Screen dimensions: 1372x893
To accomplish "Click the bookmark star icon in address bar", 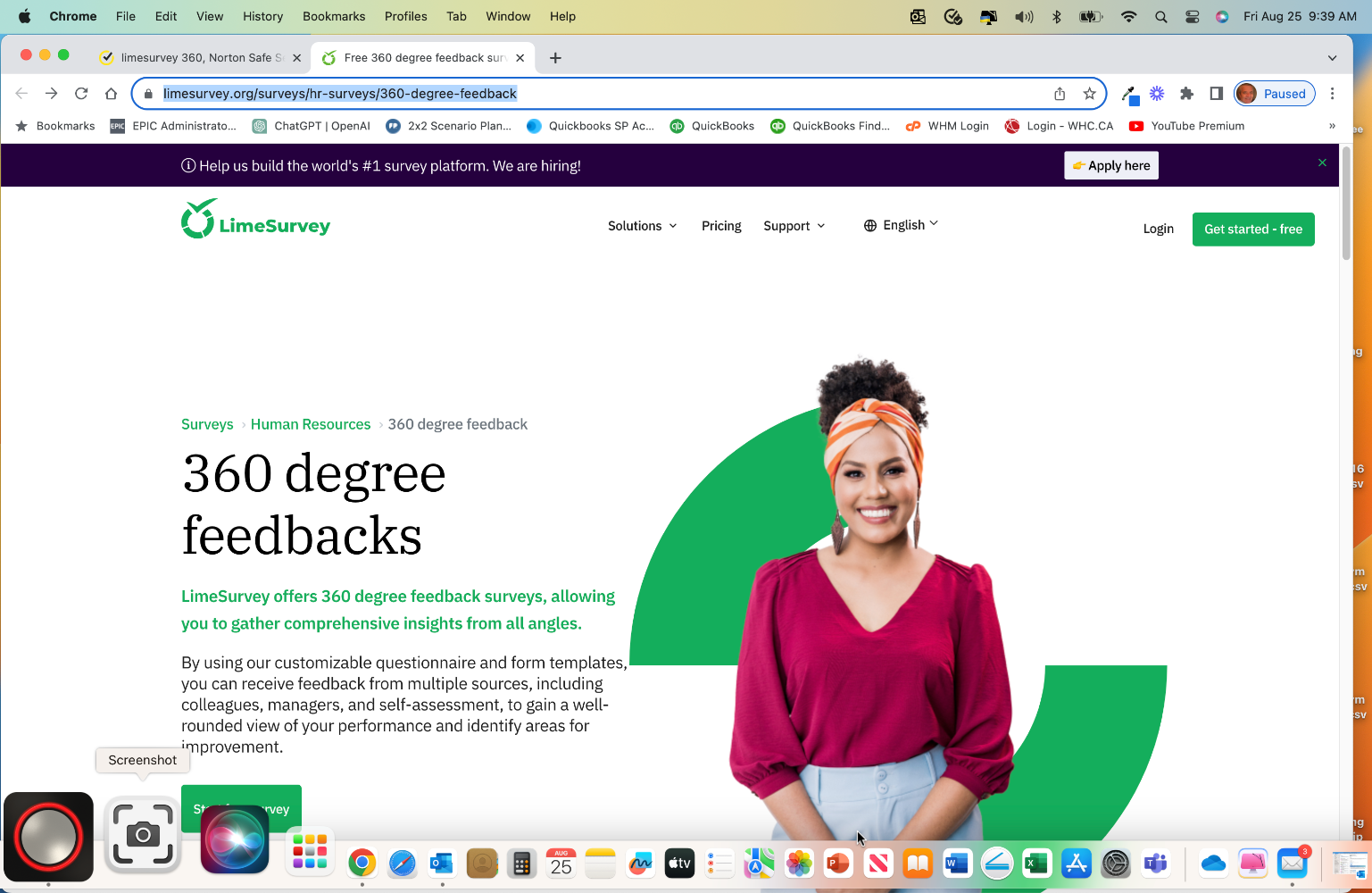I will tap(1089, 94).
